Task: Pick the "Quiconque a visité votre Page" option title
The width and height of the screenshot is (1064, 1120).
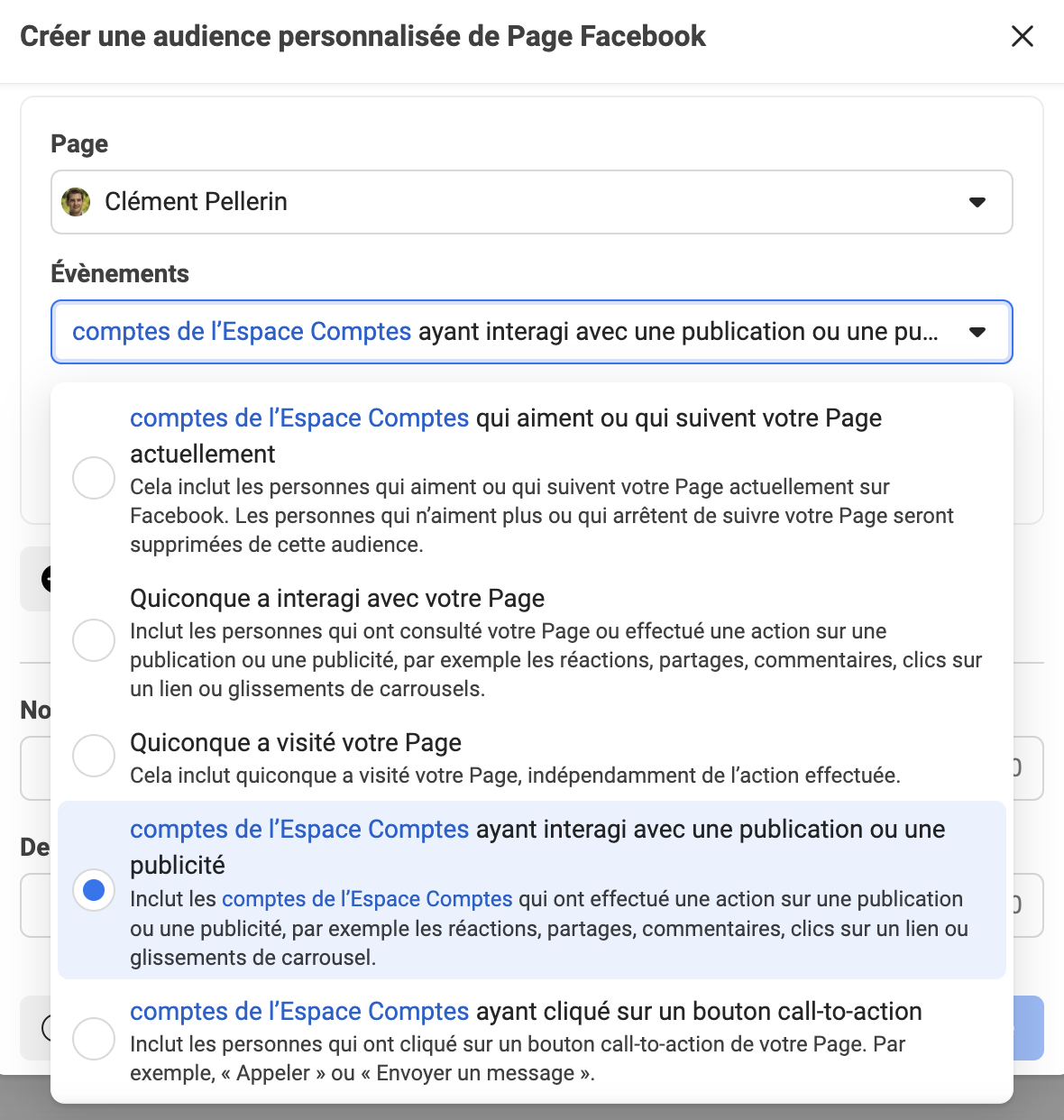Action: click(296, 743)
